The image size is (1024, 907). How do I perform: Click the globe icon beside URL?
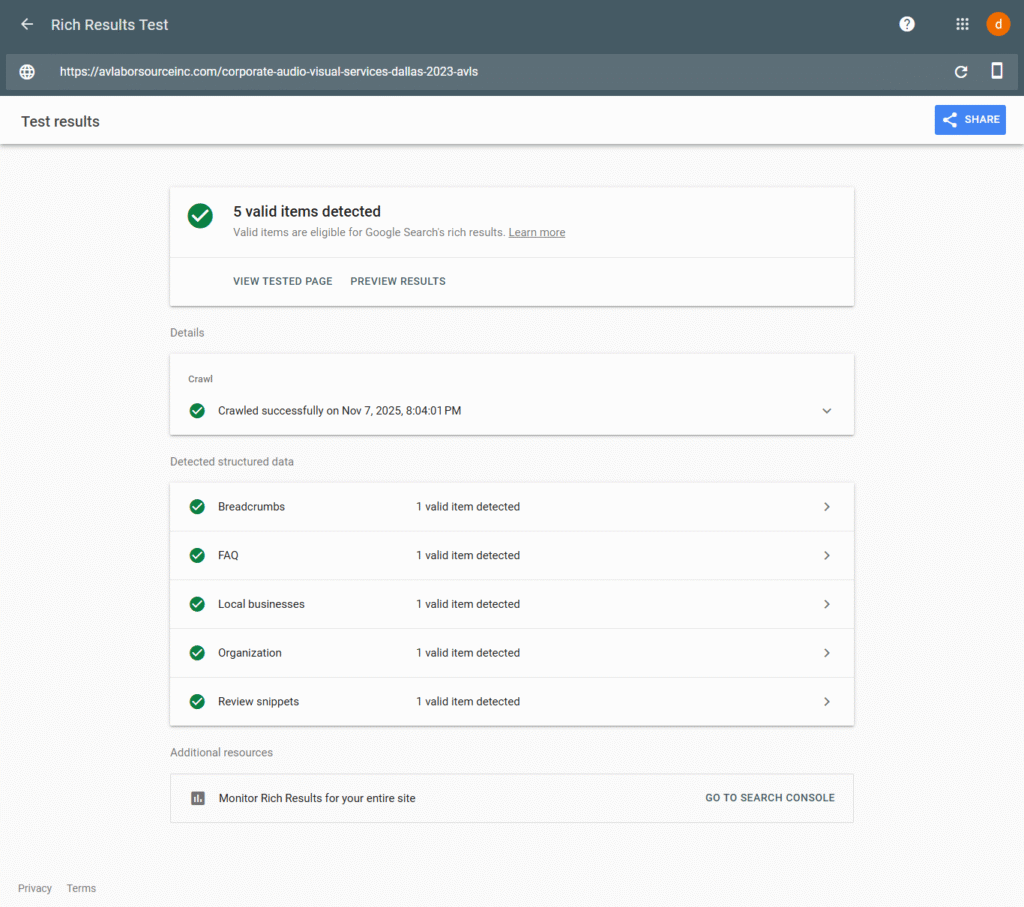click(x=27, y=72)
